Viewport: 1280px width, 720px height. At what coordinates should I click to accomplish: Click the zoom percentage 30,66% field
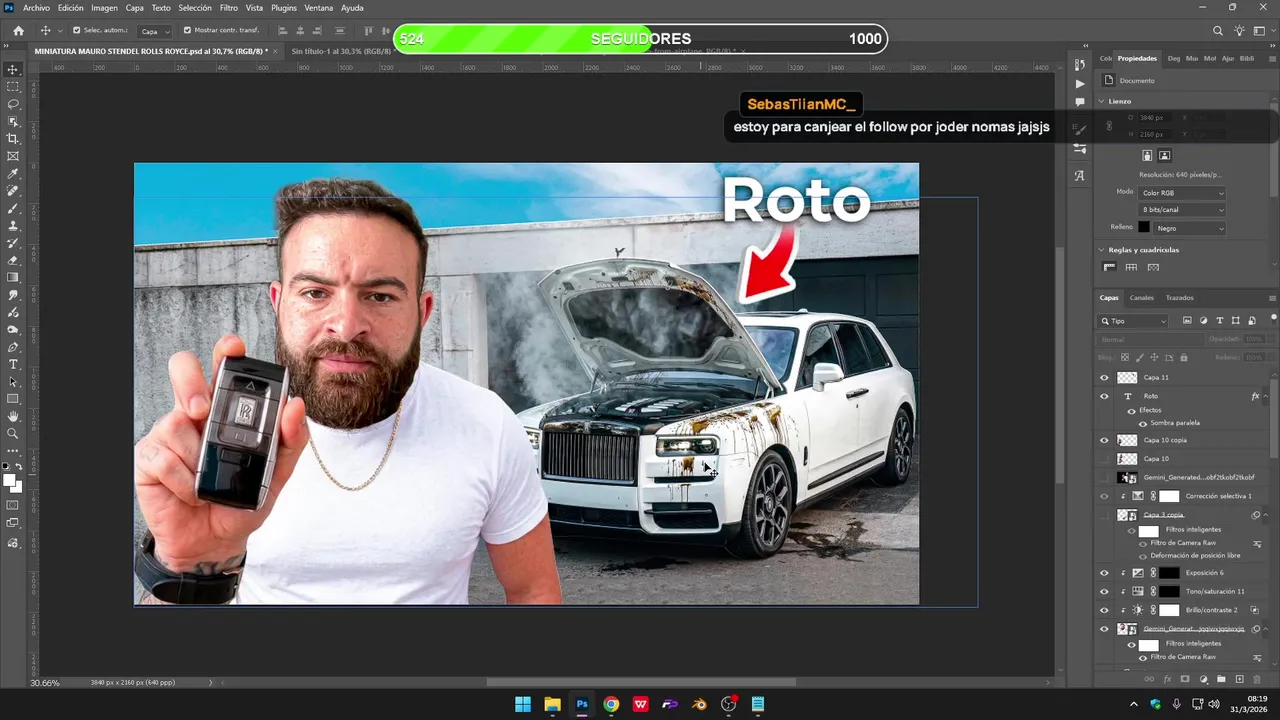(x=45, y=682)
